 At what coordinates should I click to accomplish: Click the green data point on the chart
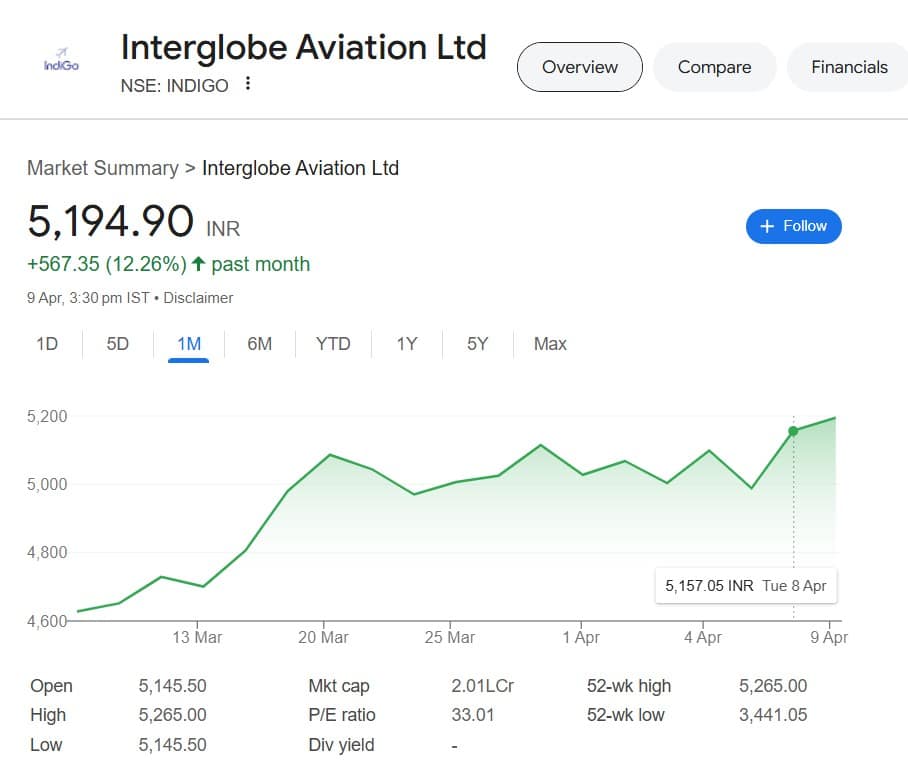793,431
